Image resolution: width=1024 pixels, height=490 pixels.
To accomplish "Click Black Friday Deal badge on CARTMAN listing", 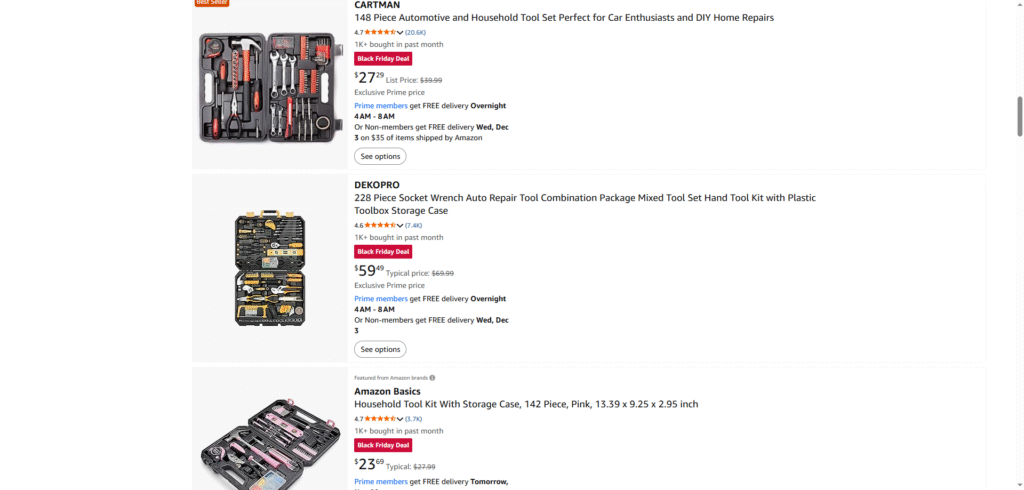I will [383, 59].
